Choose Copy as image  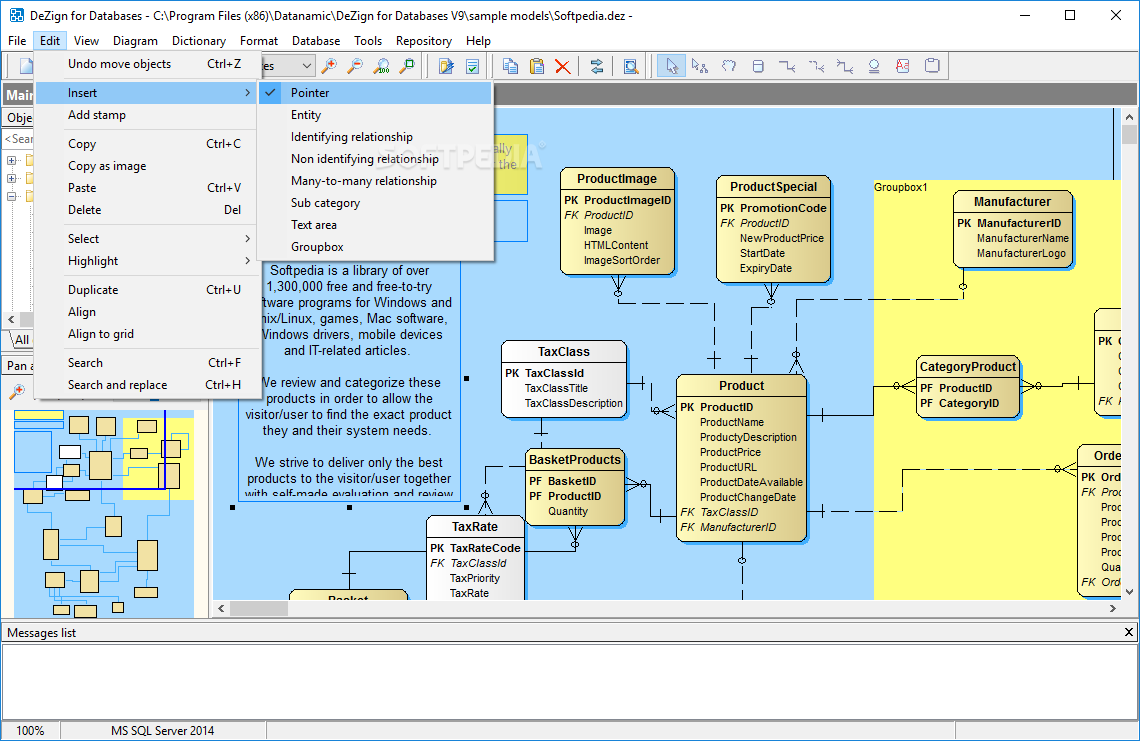[147, 166]
